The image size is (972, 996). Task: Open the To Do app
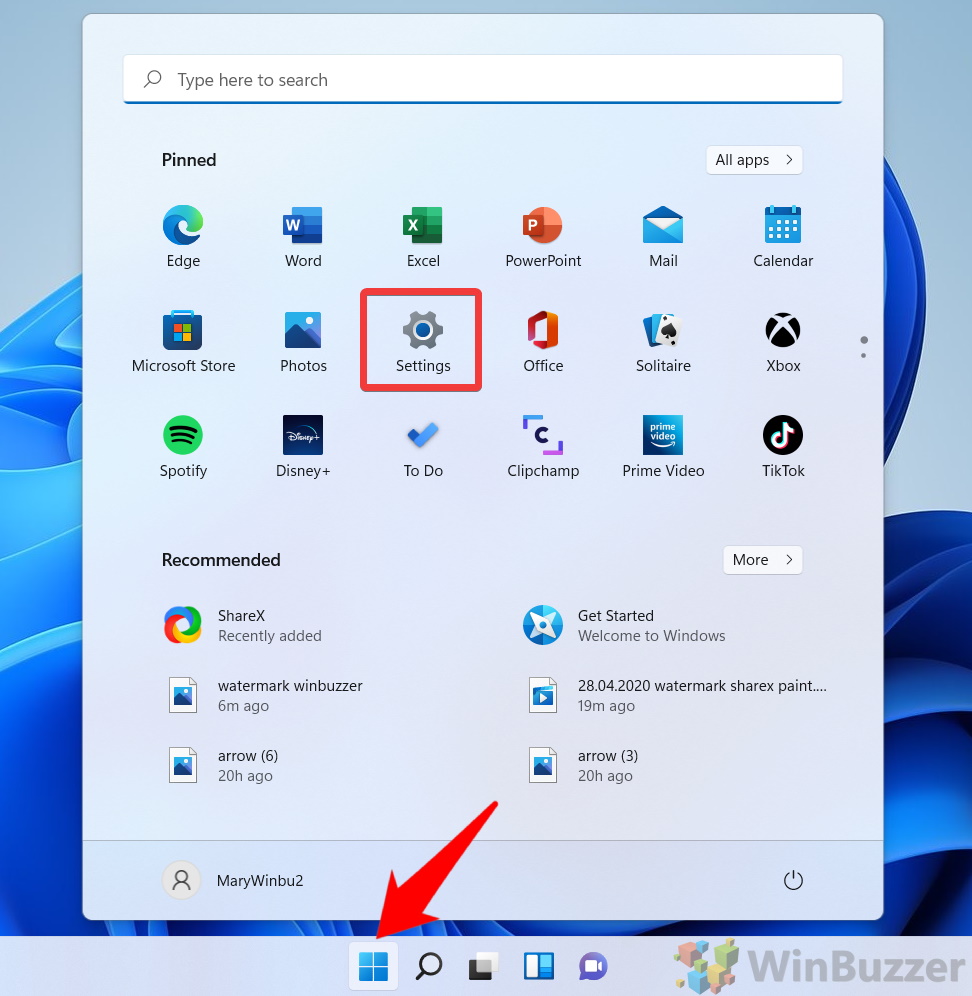click(x=423, y=446)
